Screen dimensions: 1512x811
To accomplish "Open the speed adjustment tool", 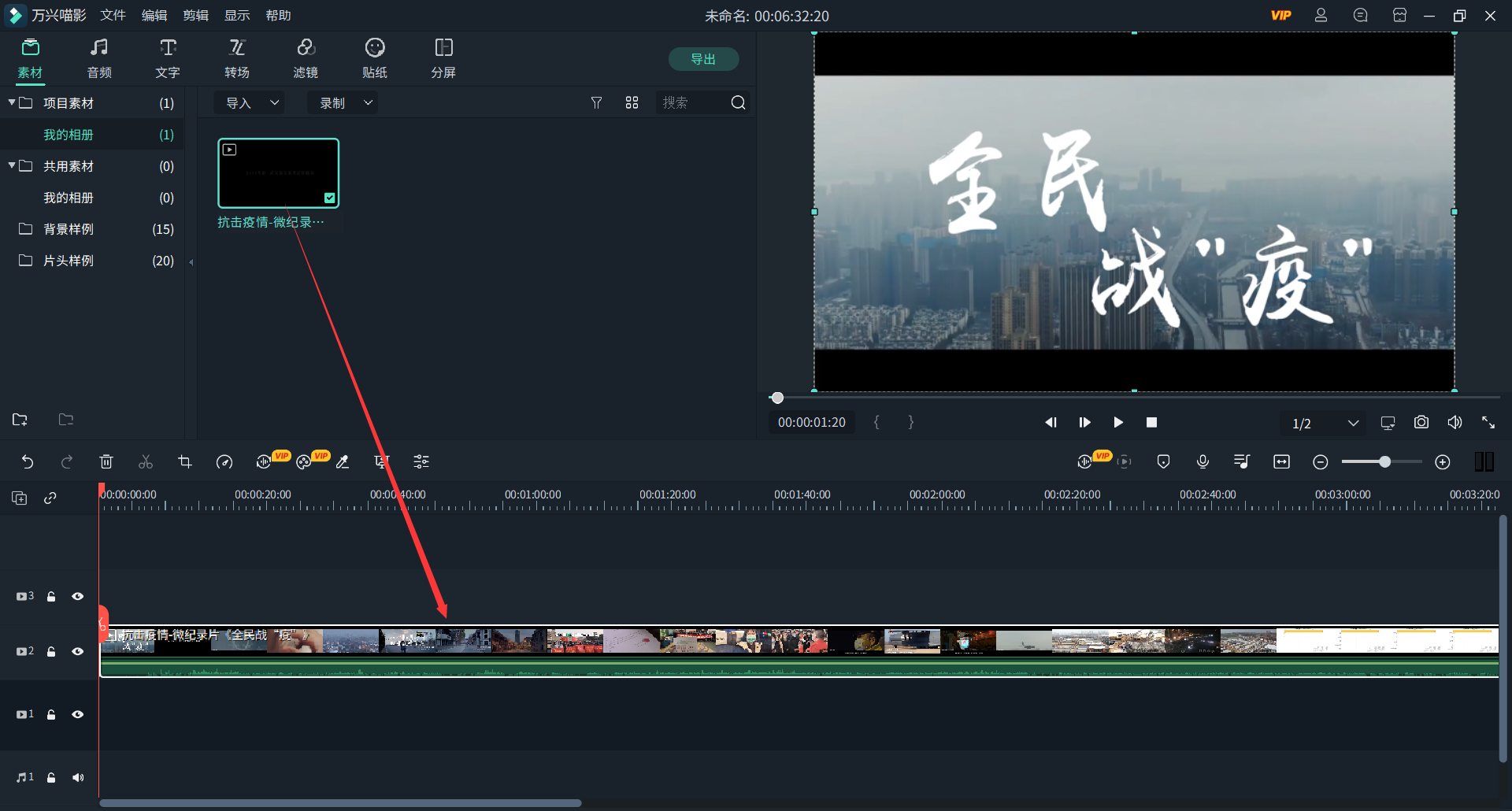I will (224, 461).
